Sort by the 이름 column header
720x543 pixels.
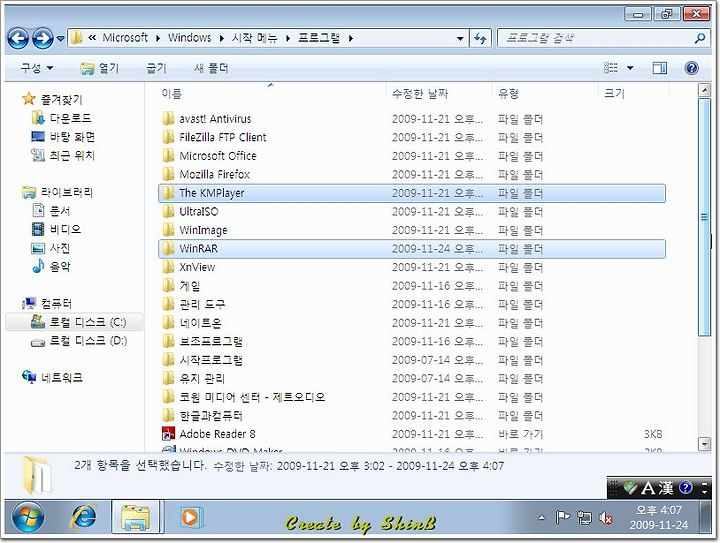tap(171, 94)
